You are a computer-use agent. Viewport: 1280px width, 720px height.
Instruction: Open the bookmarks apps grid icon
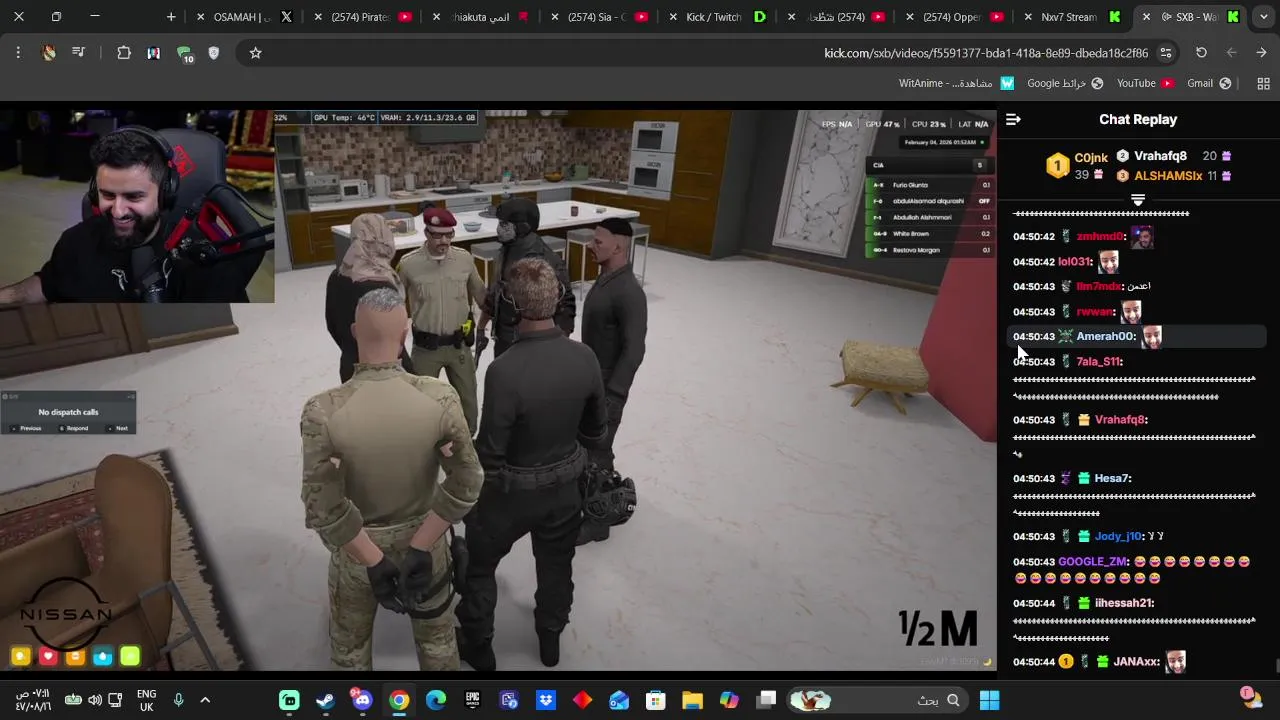tap(1263, 83)
